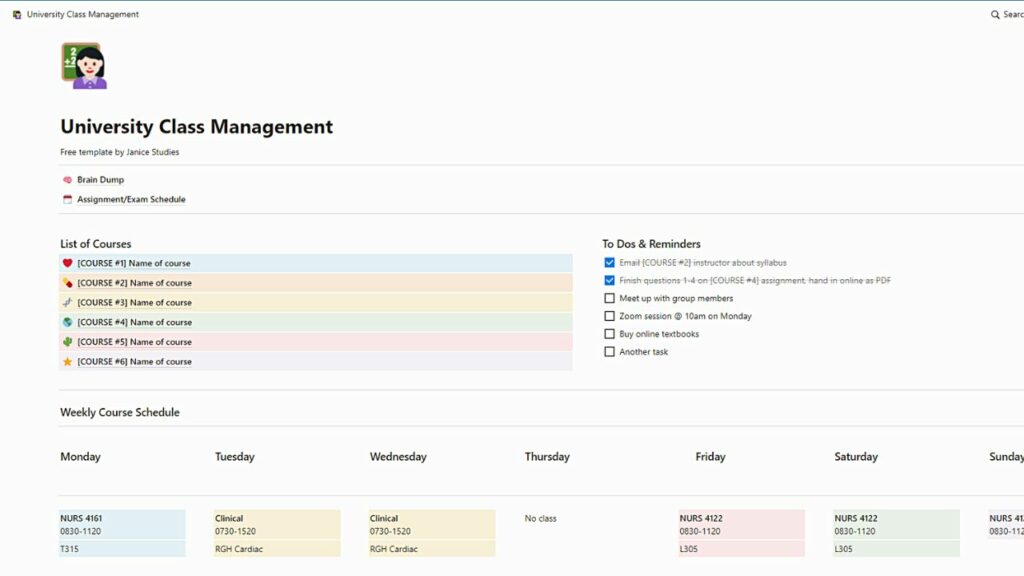Open the Course #3 page

(134, 302)
